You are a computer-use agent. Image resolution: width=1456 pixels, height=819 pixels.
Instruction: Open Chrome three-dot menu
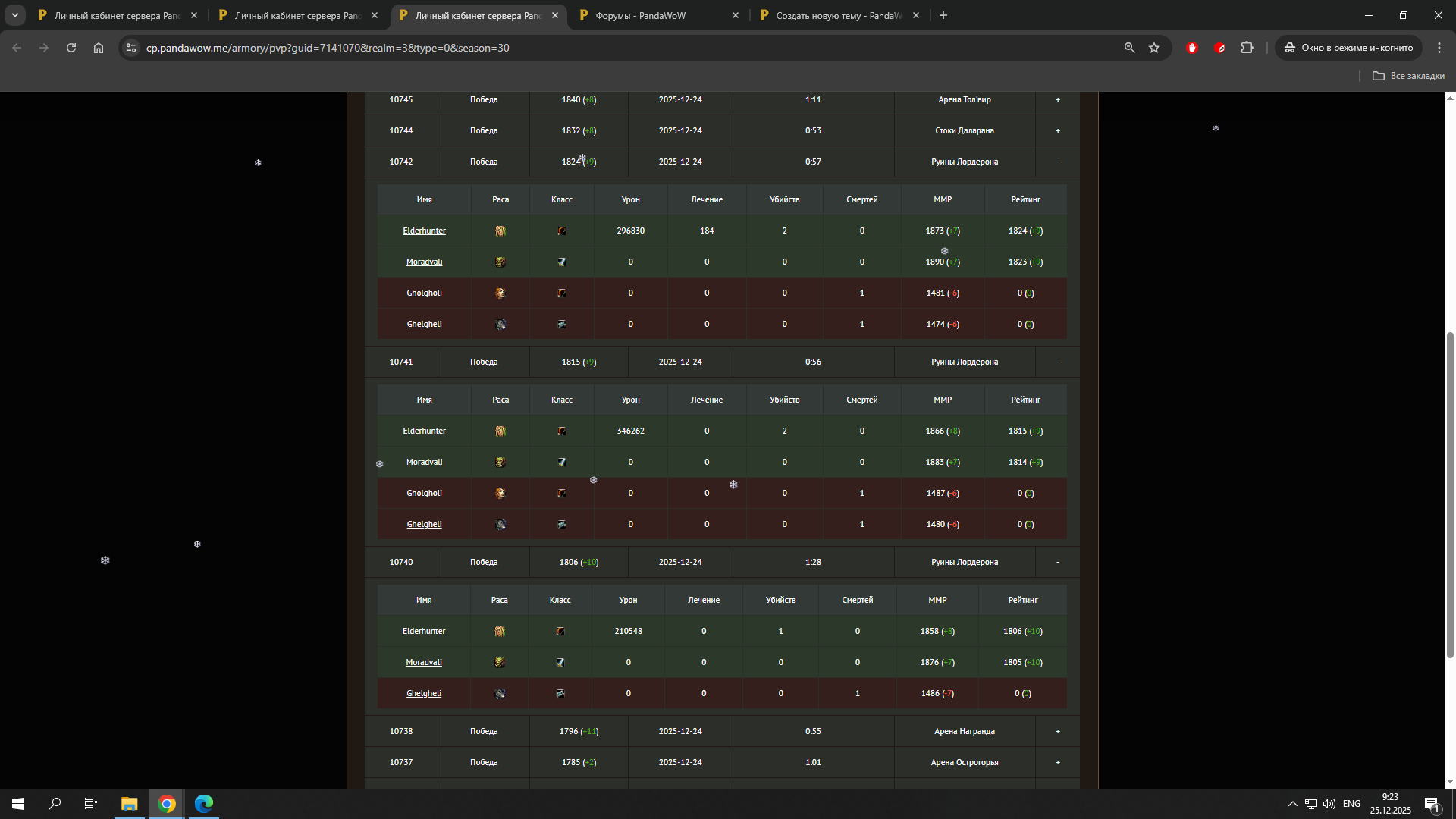(1439, 48)
